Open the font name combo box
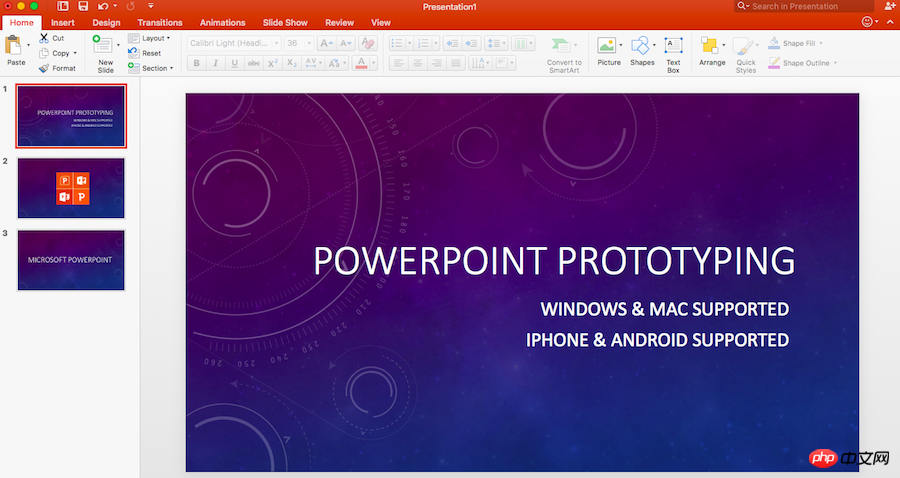Image resolution: width=900 pixels, height=478 pixels. pos(234,43)
